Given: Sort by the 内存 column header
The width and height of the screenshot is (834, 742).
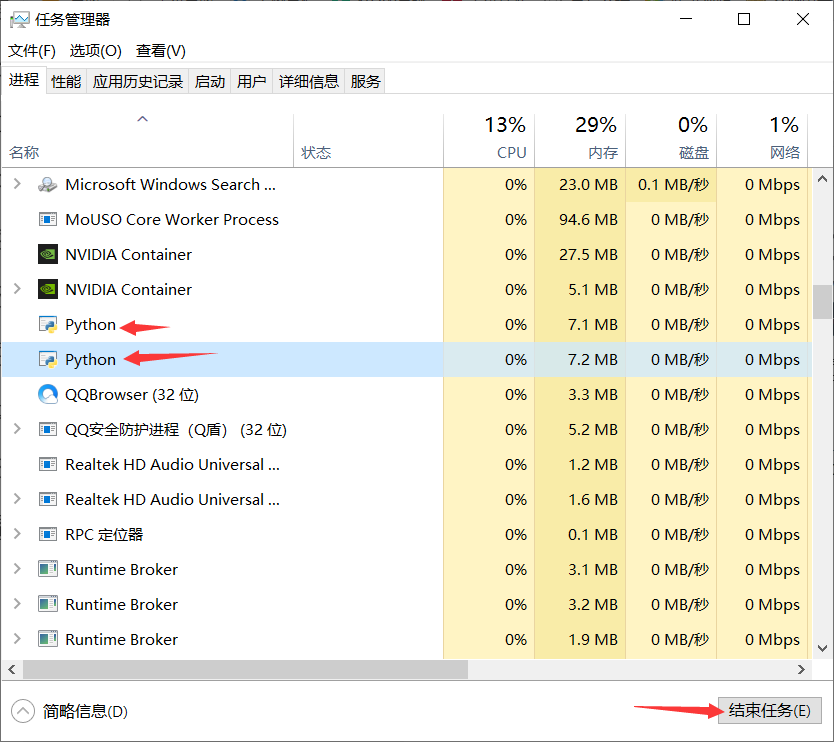Looking at the screenshot, I should (580, 141).
